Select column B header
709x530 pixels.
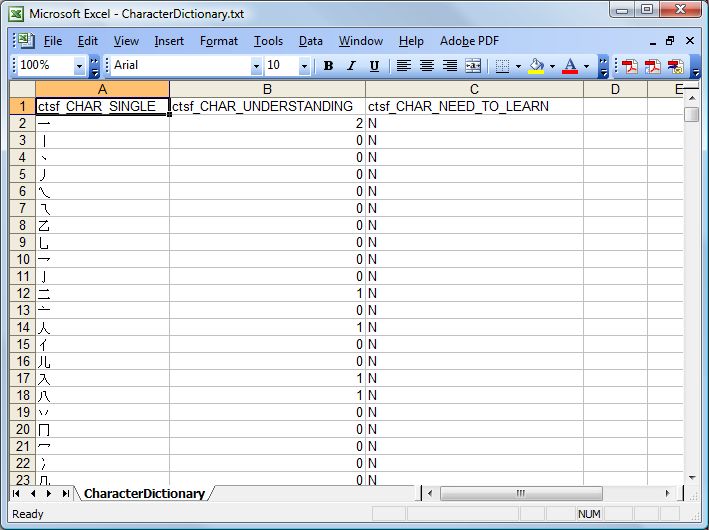click(x=267, y=89)
